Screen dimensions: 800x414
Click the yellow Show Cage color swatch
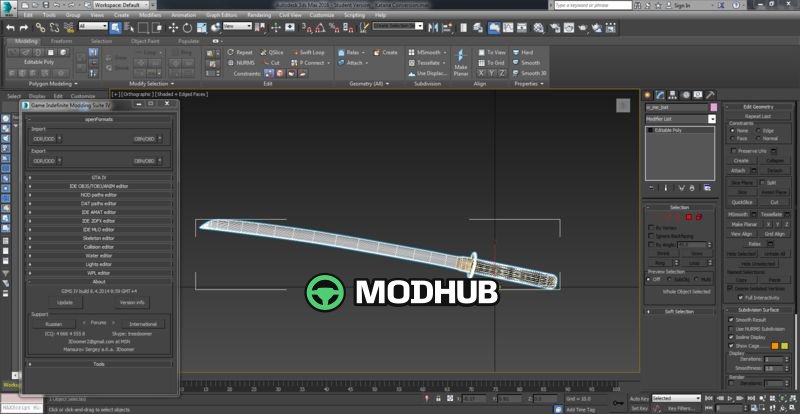(x=785, y=346)
